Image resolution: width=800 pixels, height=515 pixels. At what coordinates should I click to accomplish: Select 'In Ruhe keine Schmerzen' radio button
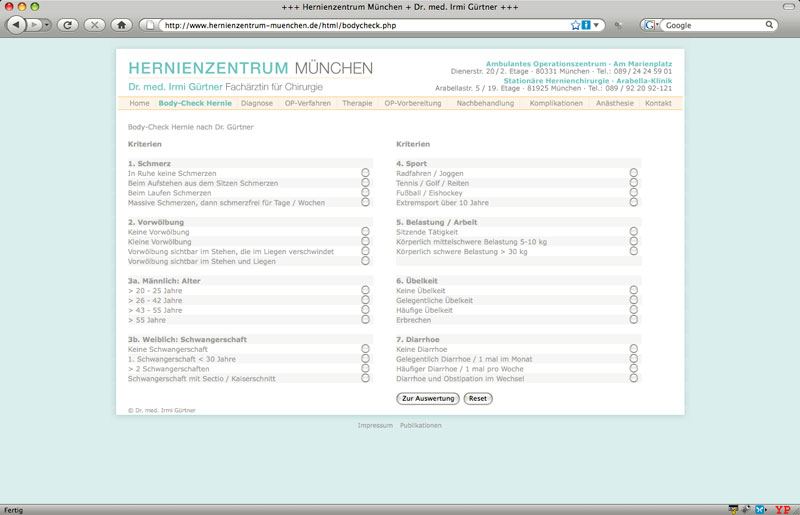tap(365, 173)
